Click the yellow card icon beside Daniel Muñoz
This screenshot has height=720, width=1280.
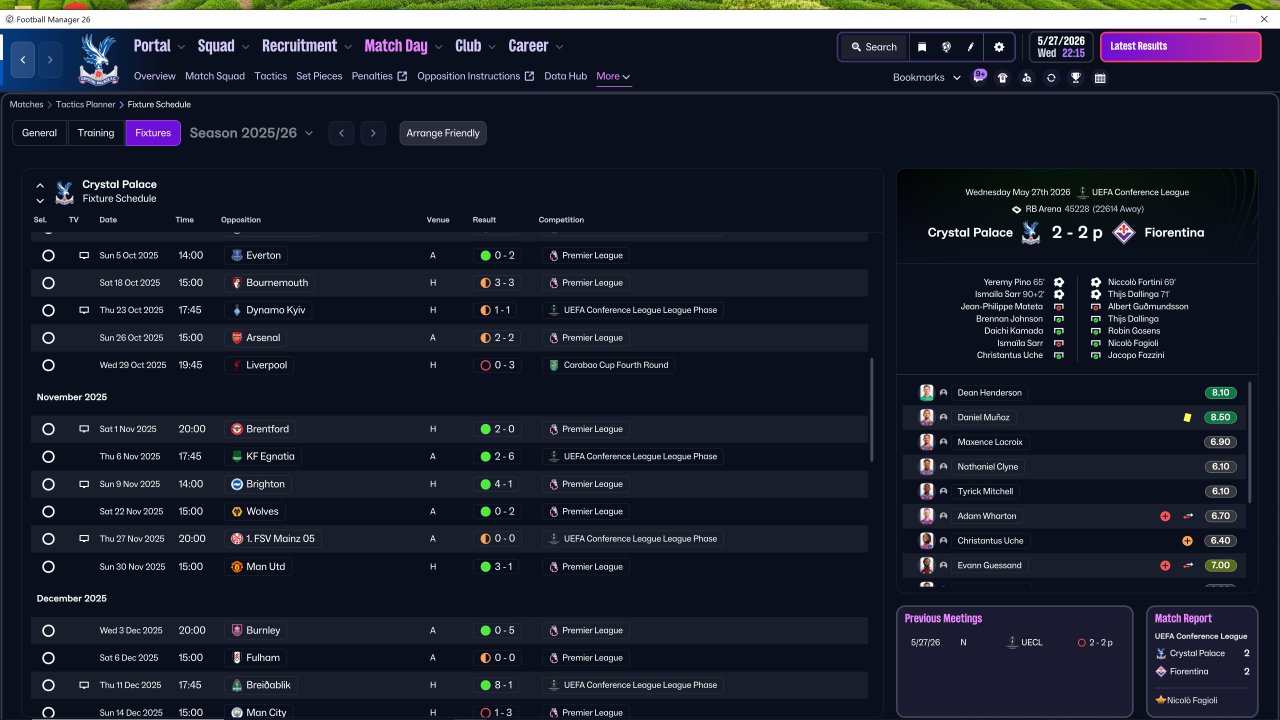pyautogui.click(x=1187, y=418)
